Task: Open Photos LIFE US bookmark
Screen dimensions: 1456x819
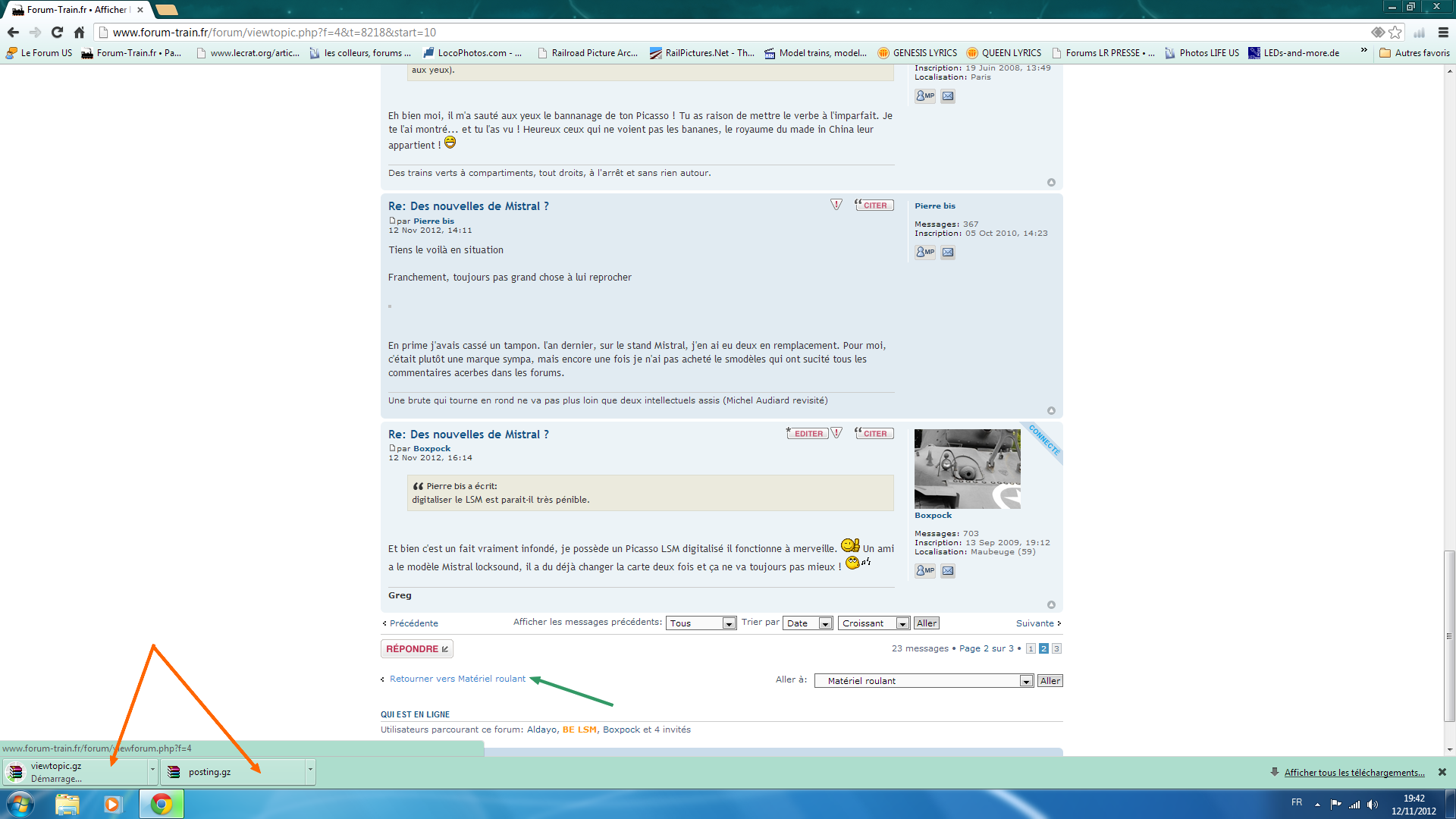Action: pyautogui.click(x=1202, y=53)
